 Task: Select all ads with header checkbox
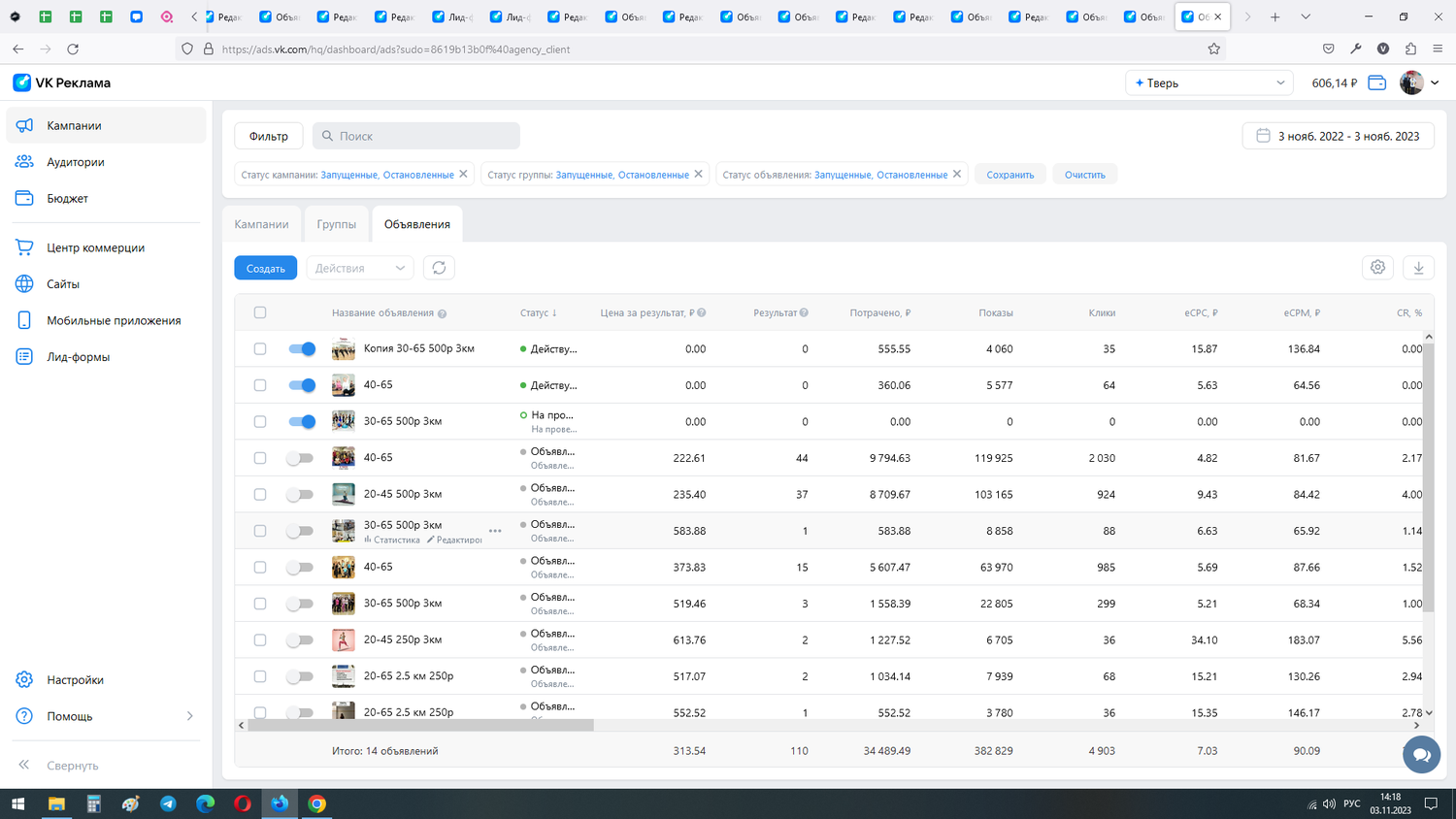pos(260,312)
